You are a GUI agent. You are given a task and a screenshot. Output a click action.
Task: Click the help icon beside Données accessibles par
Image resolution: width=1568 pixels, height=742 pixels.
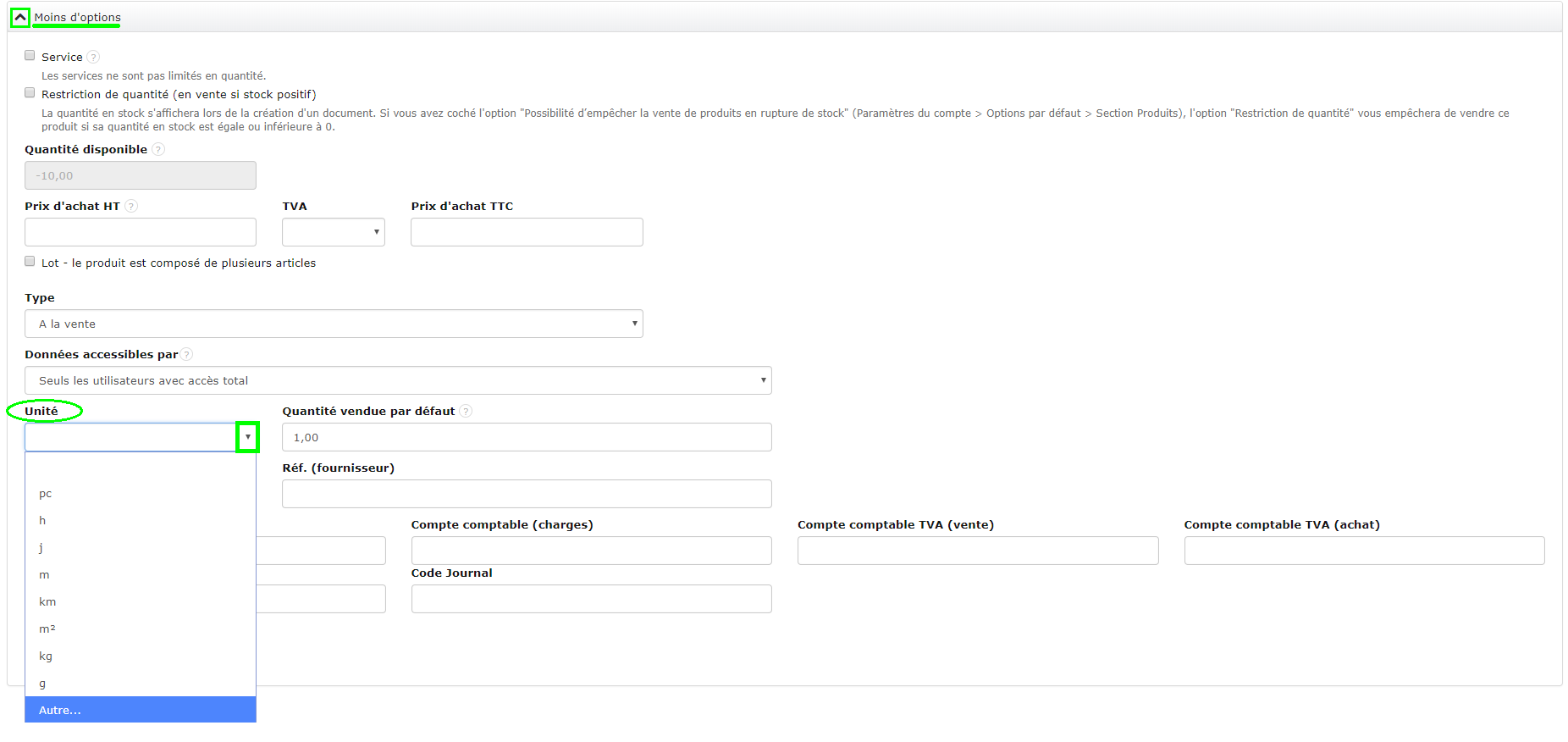click(x=187, y=354)
